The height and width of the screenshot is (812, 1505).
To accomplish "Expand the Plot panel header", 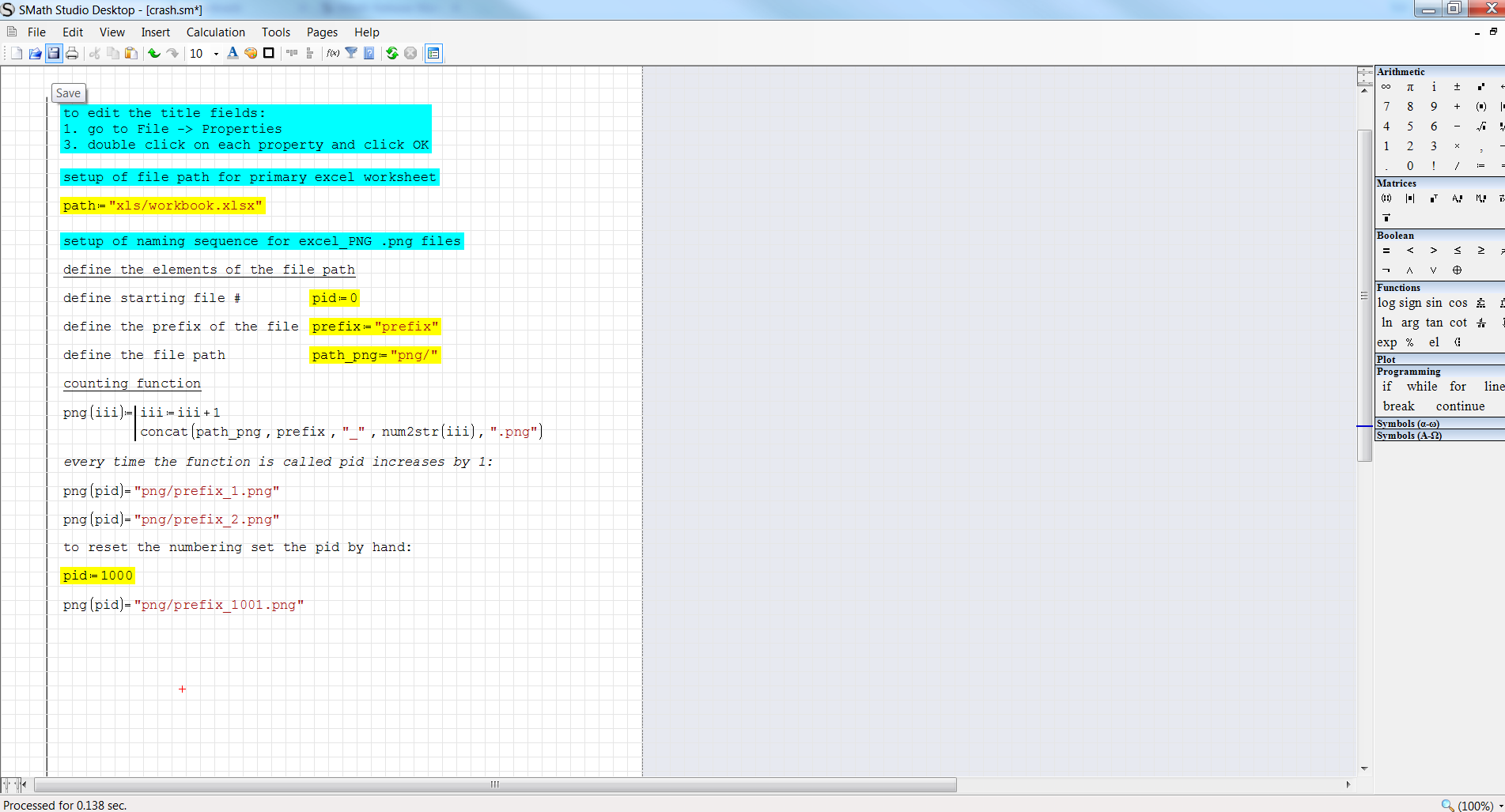I will 1386,360.
